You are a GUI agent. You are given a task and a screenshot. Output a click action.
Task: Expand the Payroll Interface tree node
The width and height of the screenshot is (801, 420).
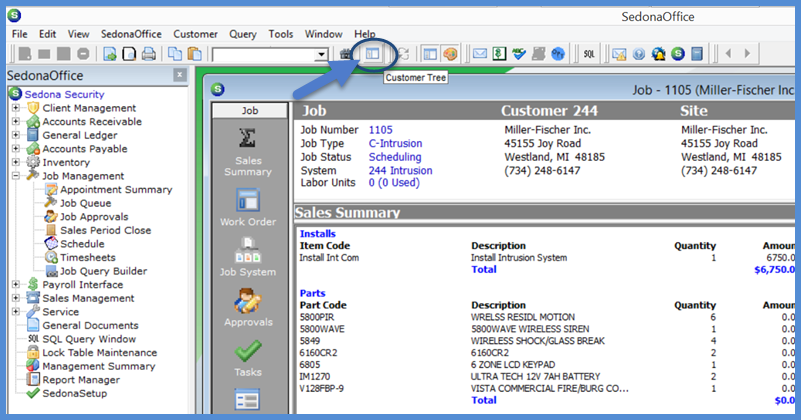click(x=16, y=284)
